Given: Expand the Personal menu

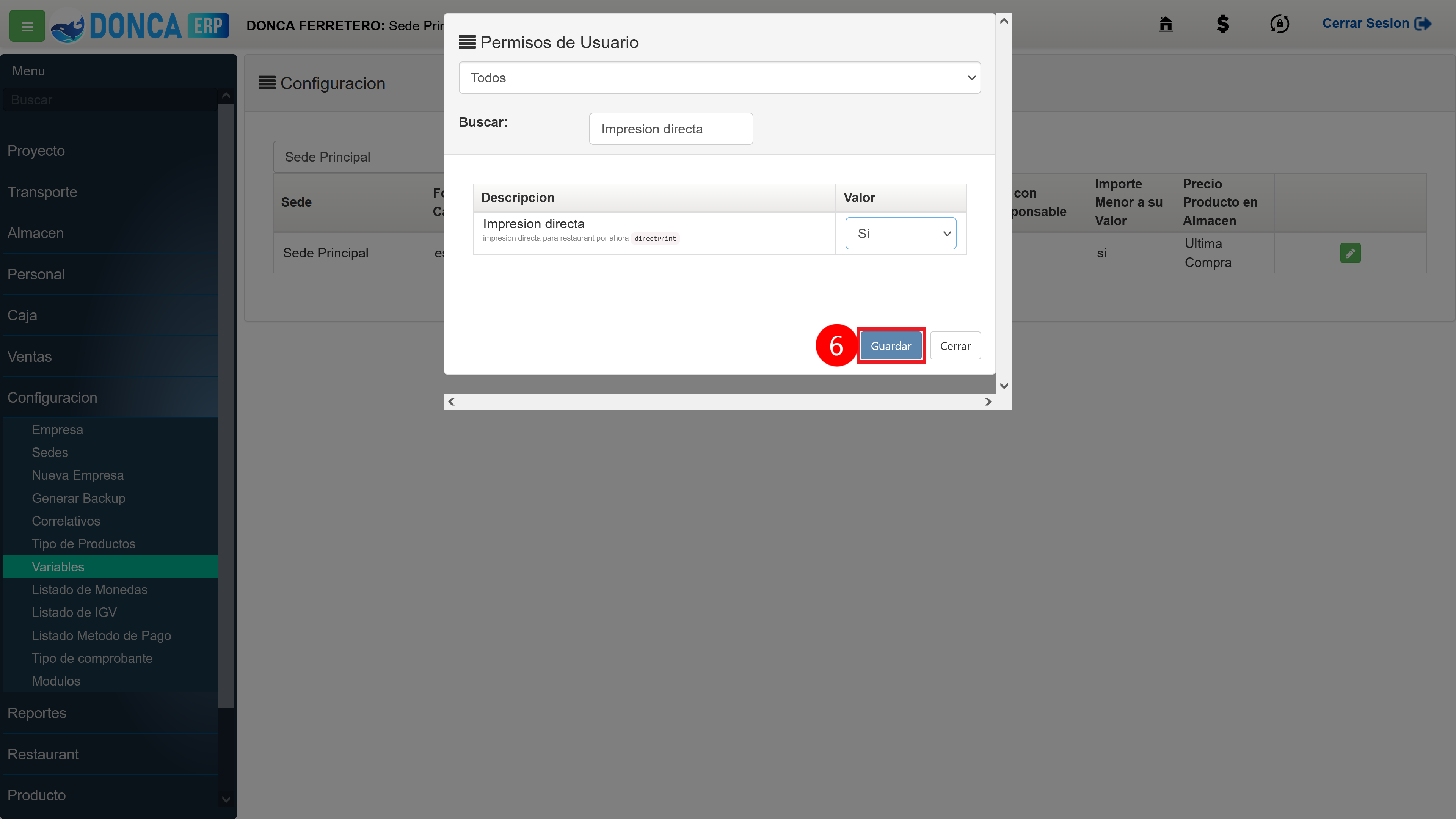Looking at the screenshot, I should tap(110, 275).
